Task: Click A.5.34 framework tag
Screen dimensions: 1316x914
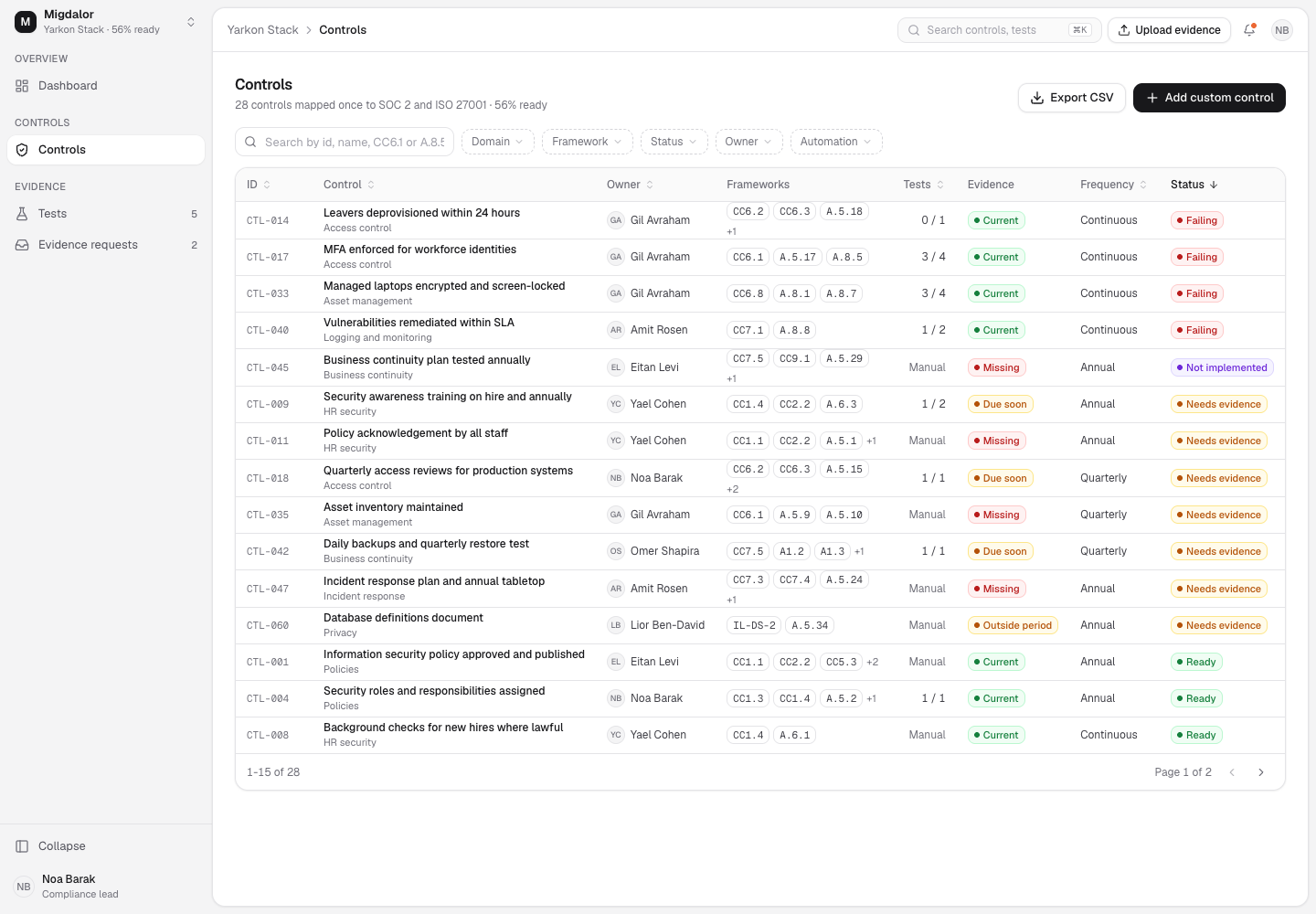Action: point(810,625)
